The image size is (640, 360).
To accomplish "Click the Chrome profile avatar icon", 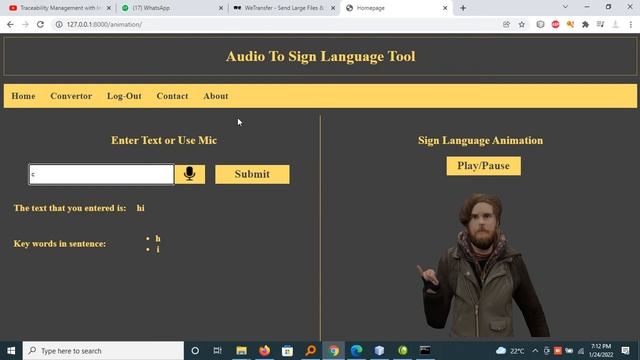I will coord(616,24).
